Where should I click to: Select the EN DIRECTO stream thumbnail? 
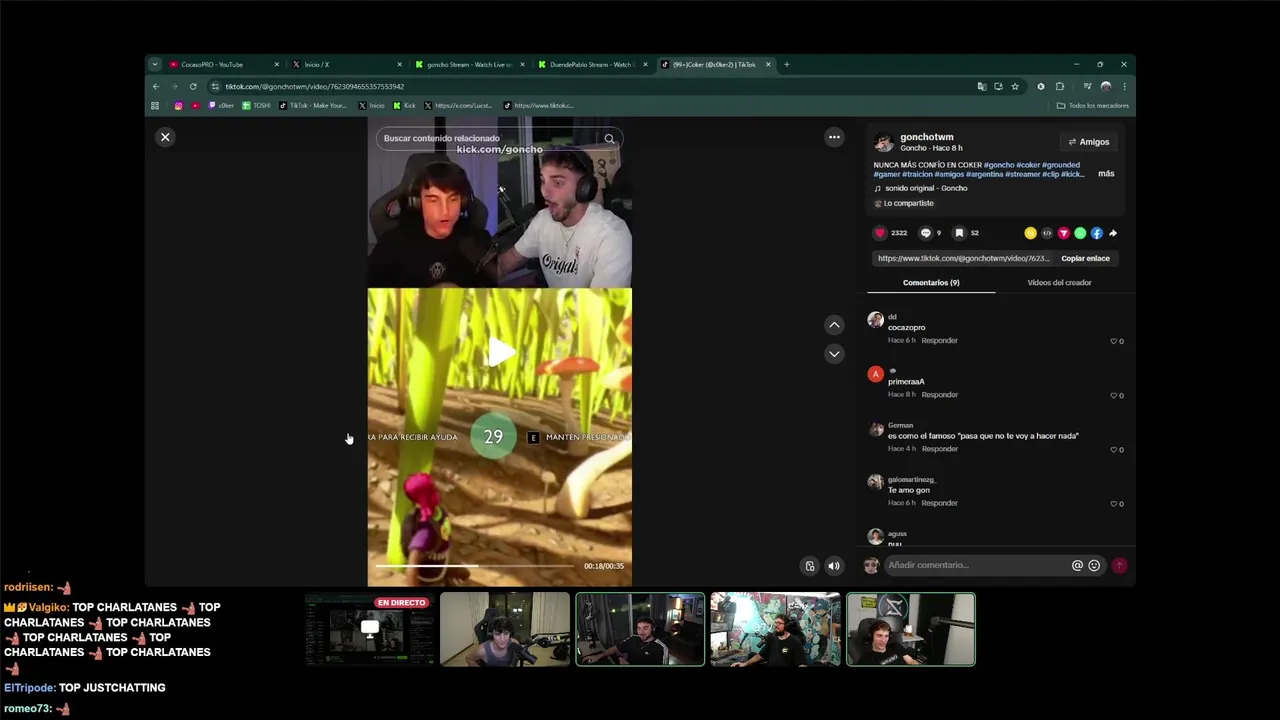(x=370, y=630)
